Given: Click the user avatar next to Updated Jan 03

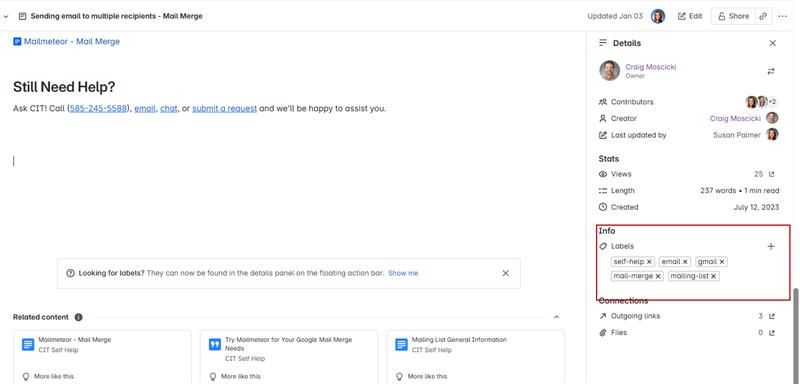Looking at the screenshot, I should click(x=658, y=16).
